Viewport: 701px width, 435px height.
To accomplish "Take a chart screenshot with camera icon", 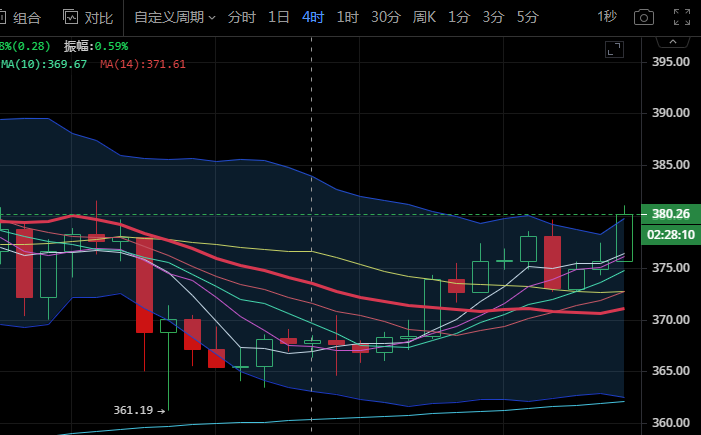I will click(644, 17).
